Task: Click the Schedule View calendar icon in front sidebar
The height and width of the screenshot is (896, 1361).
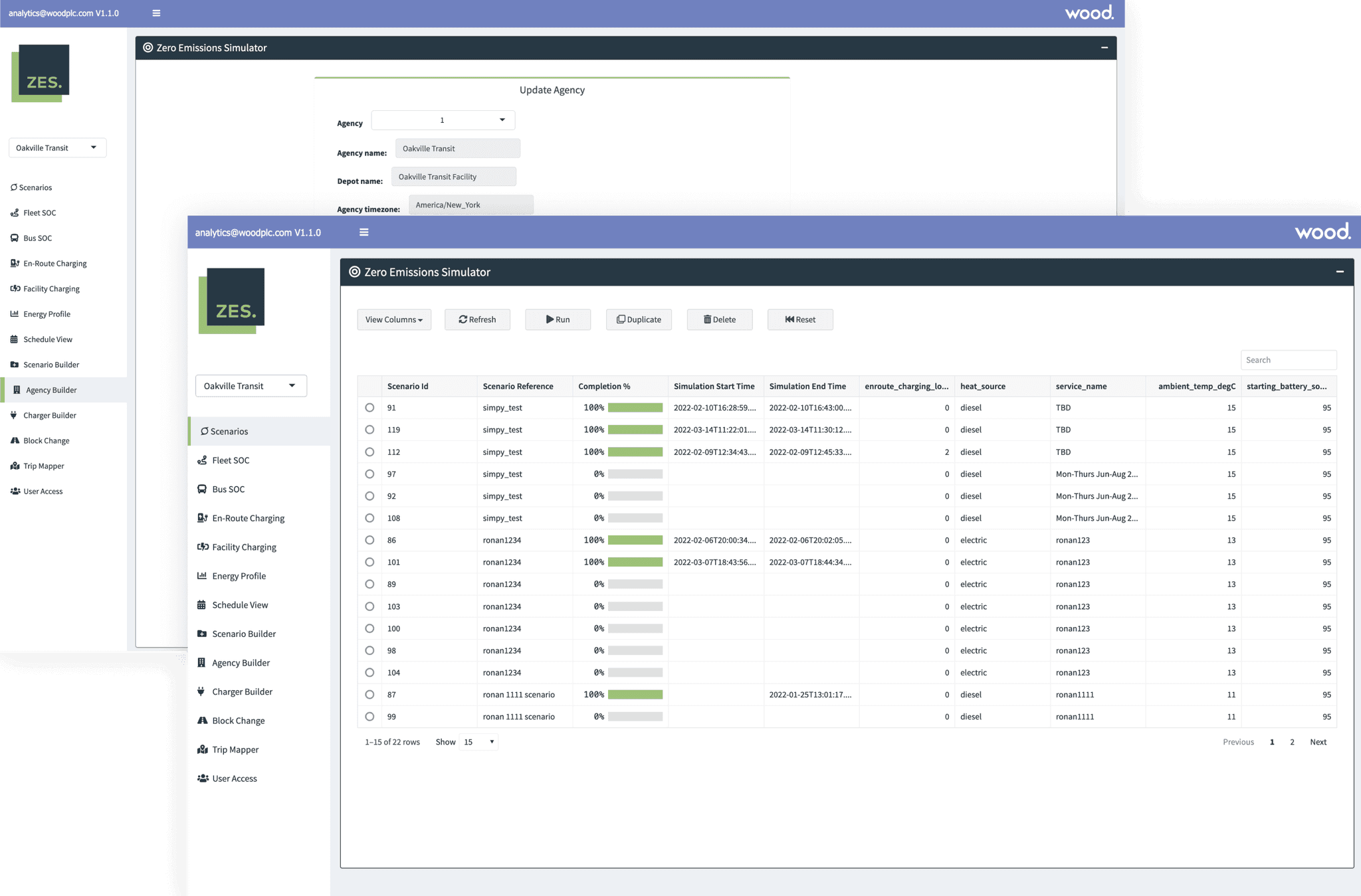Action: [202, 605]
